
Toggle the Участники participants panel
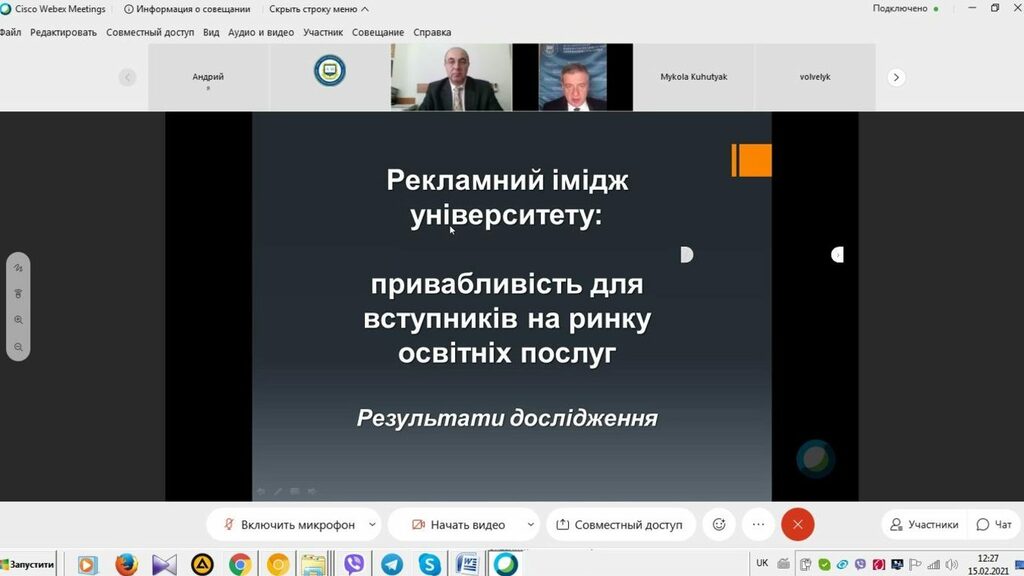[x=924, y=524]
